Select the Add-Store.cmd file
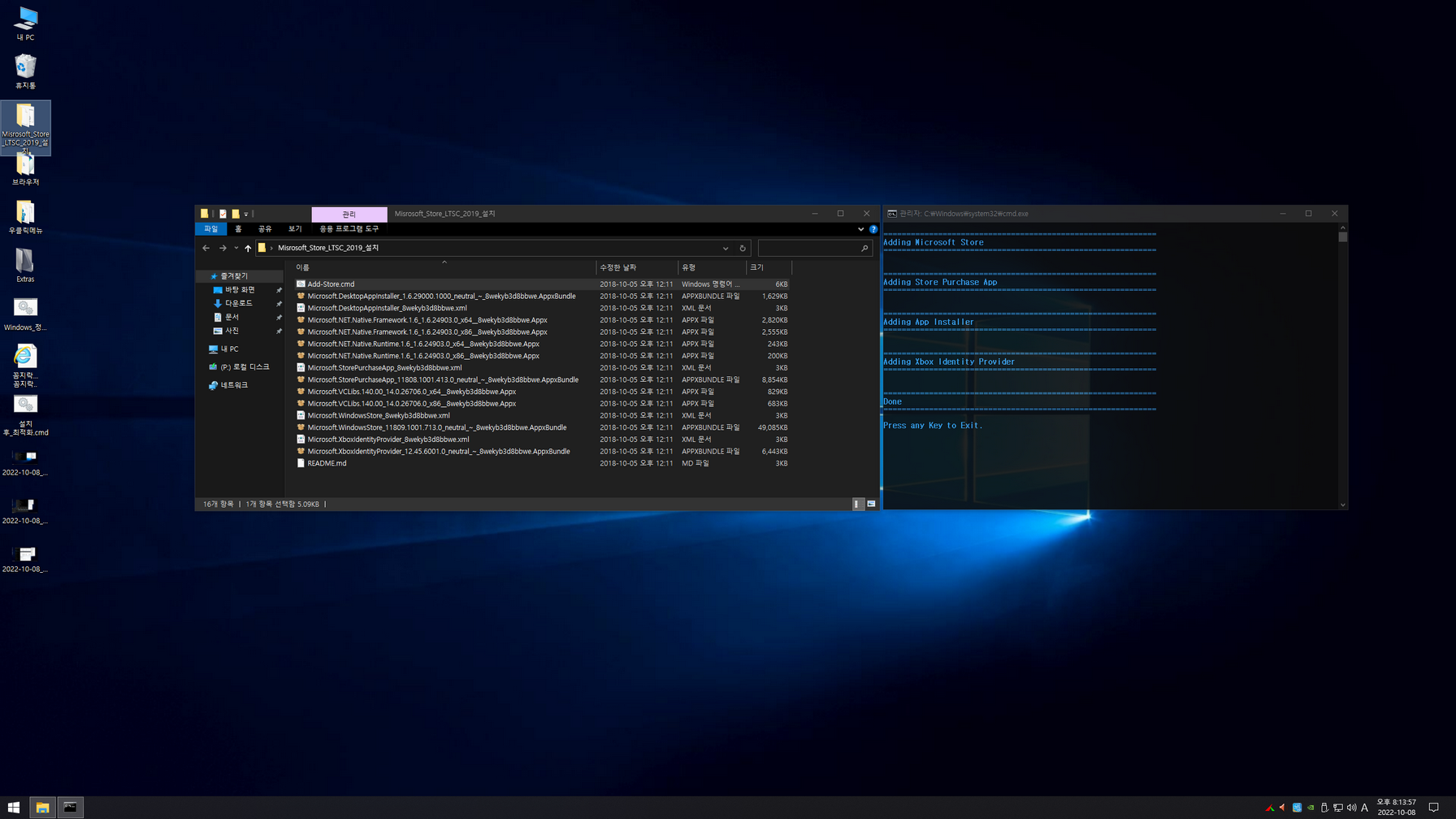Screen dimensions: 1456x819 tap(542, 284)
